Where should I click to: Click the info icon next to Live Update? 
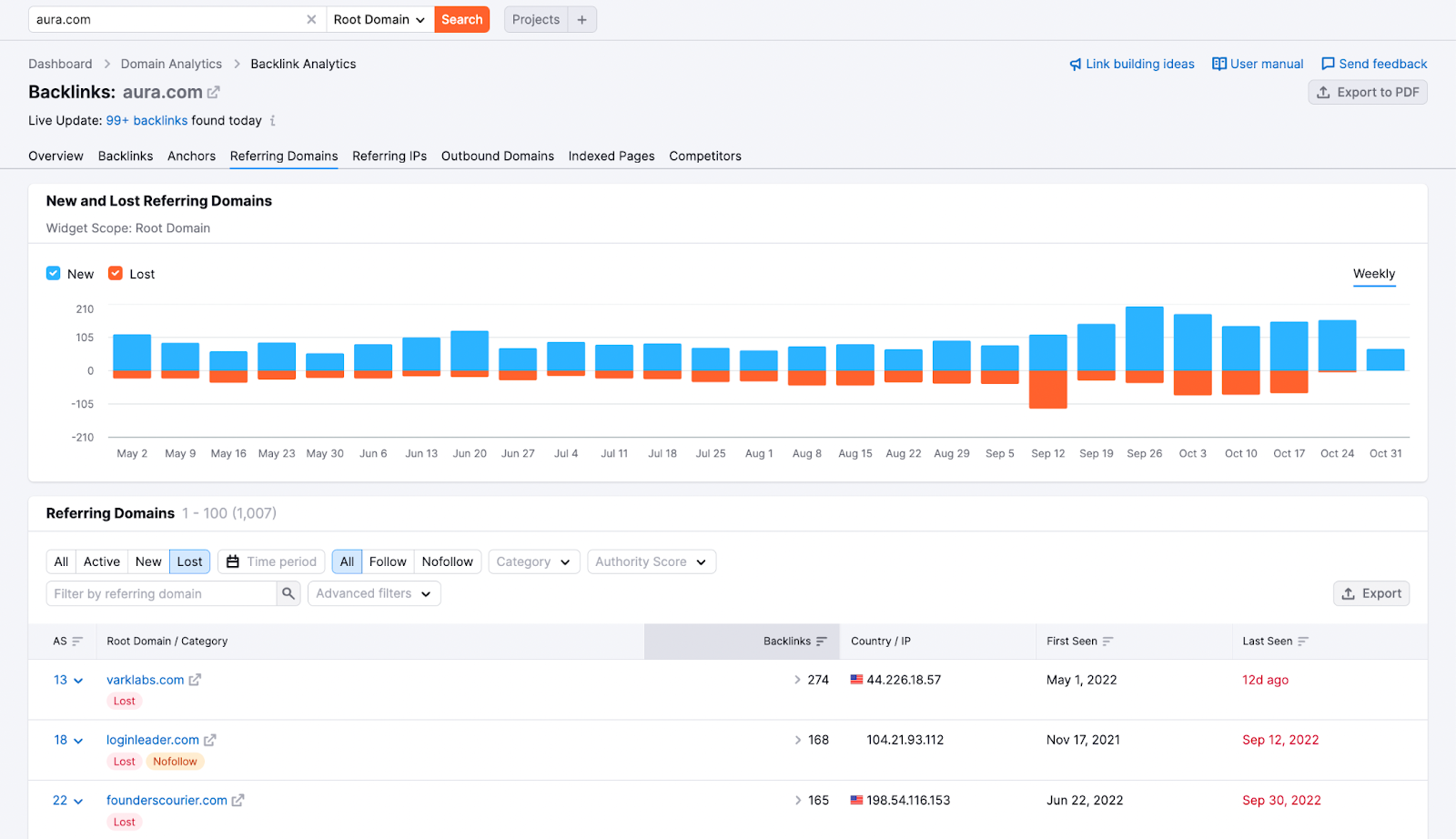(272, 121)
